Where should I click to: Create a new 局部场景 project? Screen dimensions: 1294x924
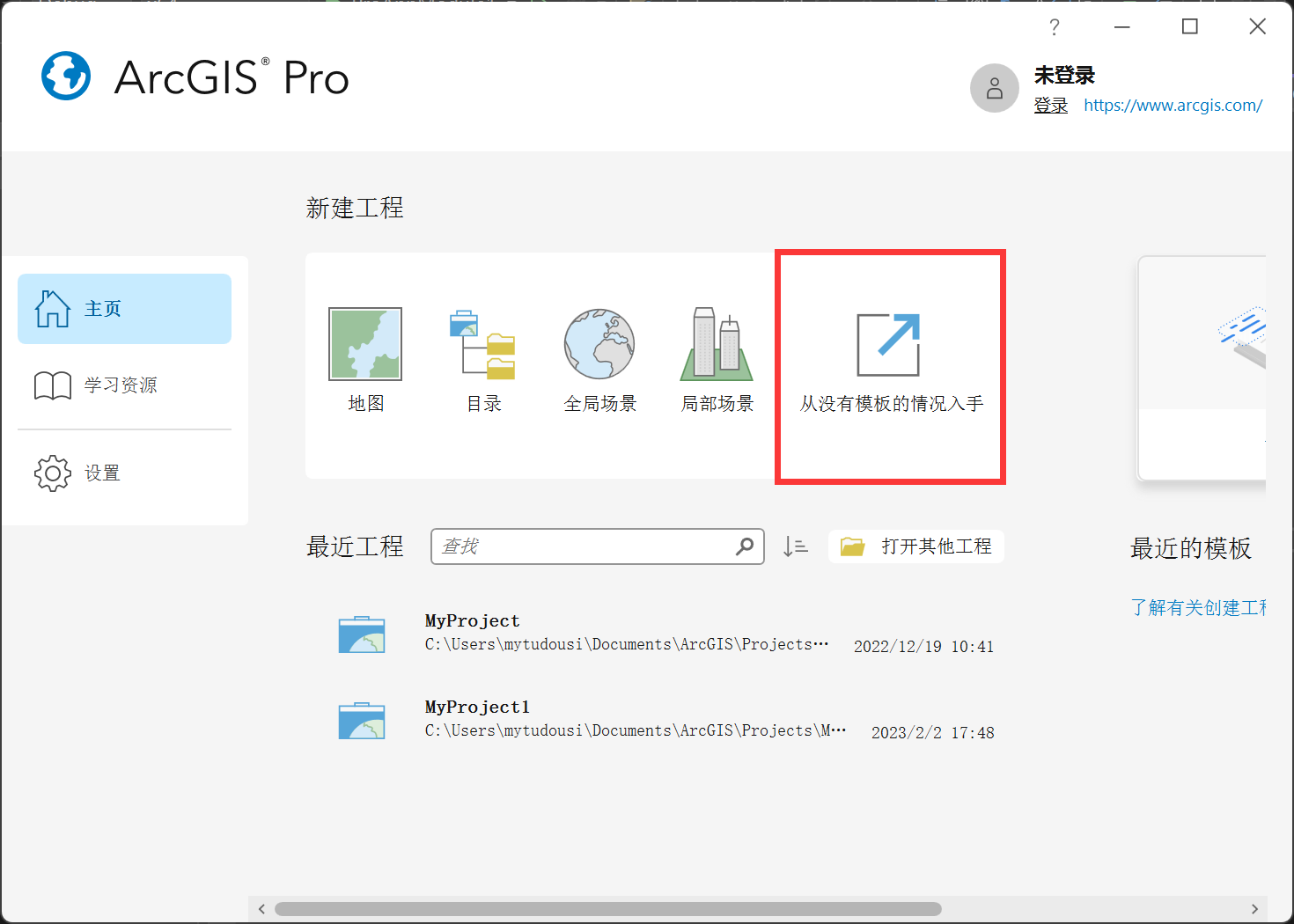click(717, 361)
